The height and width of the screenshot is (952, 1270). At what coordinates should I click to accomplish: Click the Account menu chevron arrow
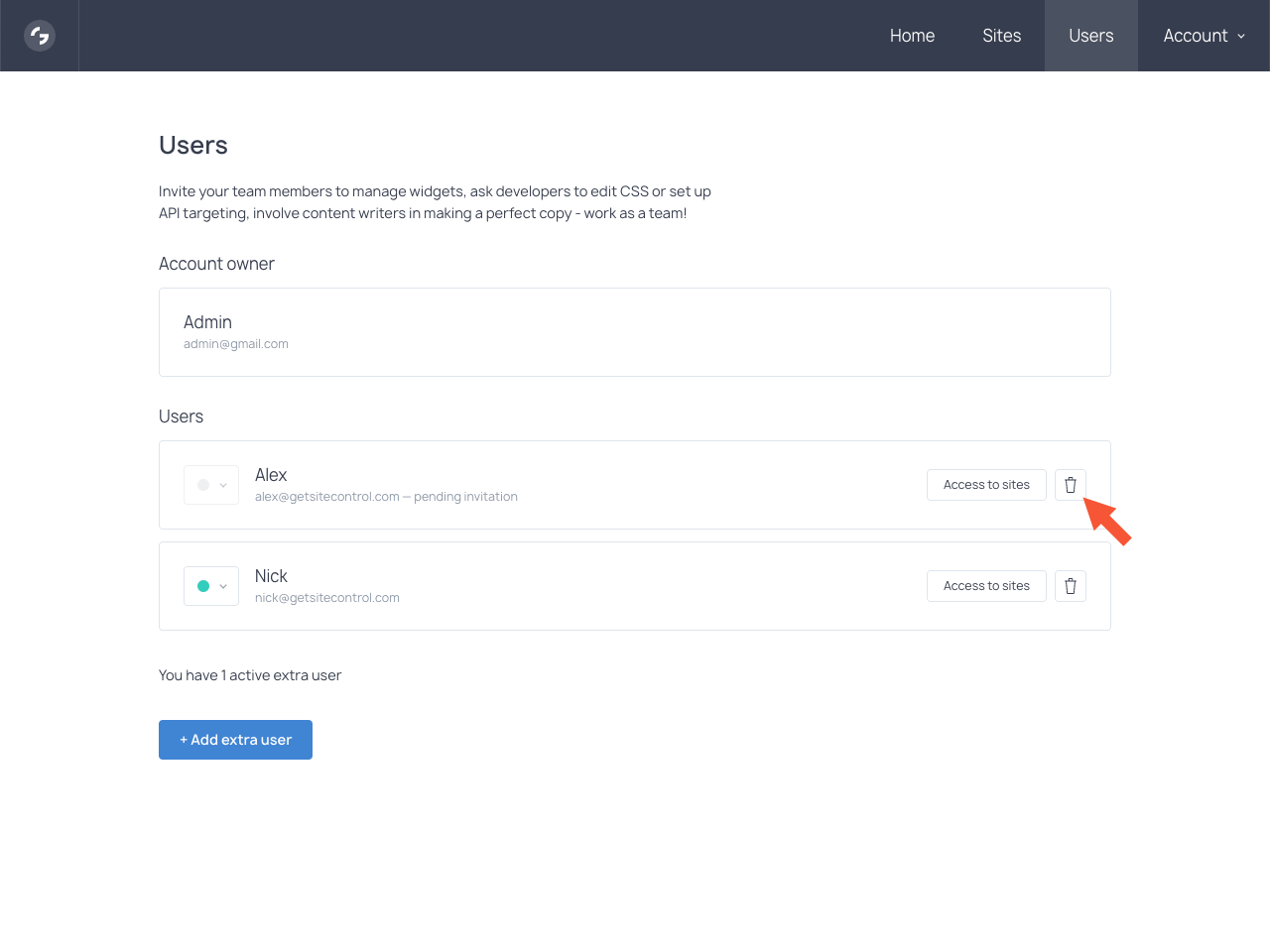click(1241, 37)
